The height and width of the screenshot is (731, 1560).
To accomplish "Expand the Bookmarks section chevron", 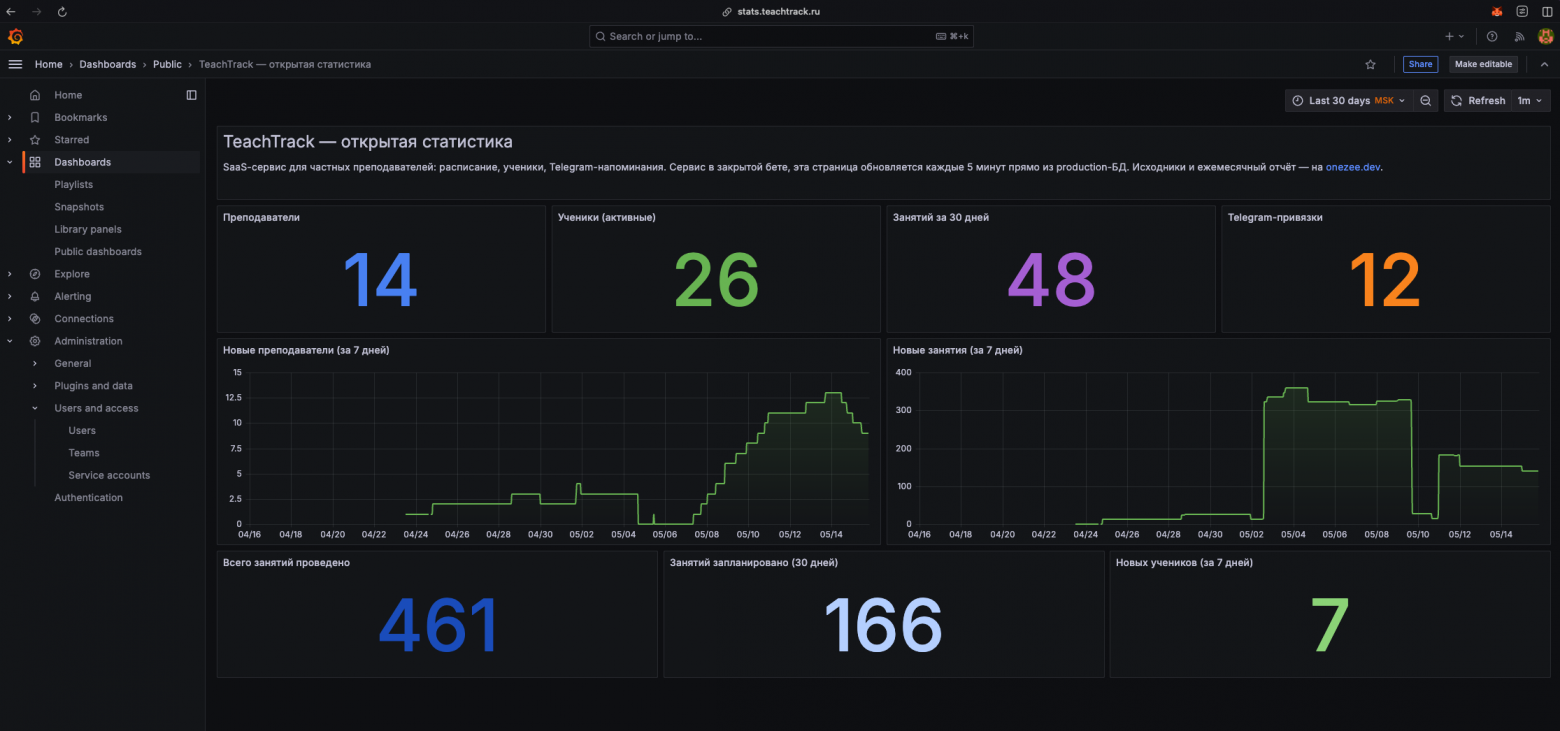I will point(10,117).
